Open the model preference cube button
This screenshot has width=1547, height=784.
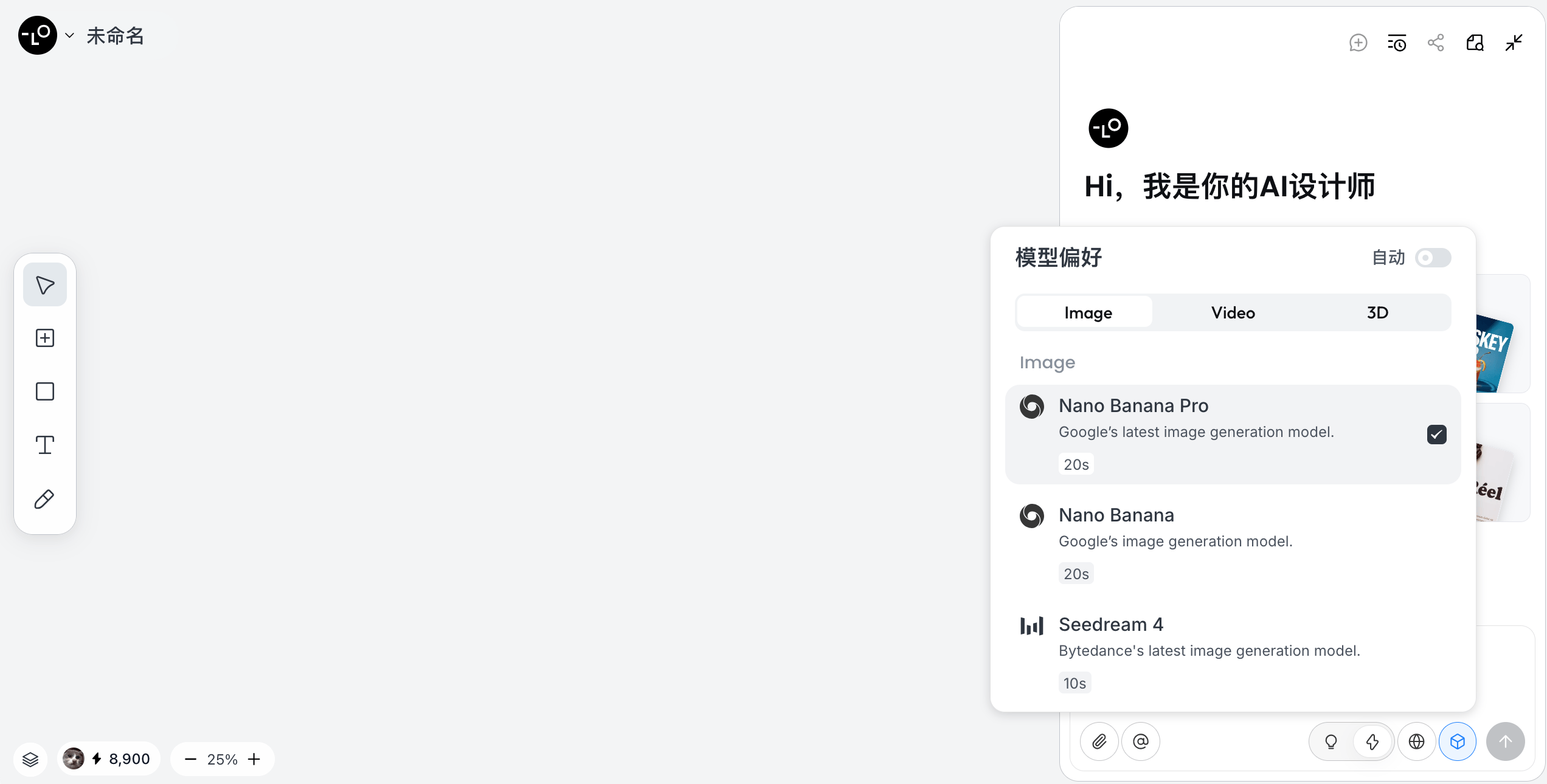pos(1458,741)
